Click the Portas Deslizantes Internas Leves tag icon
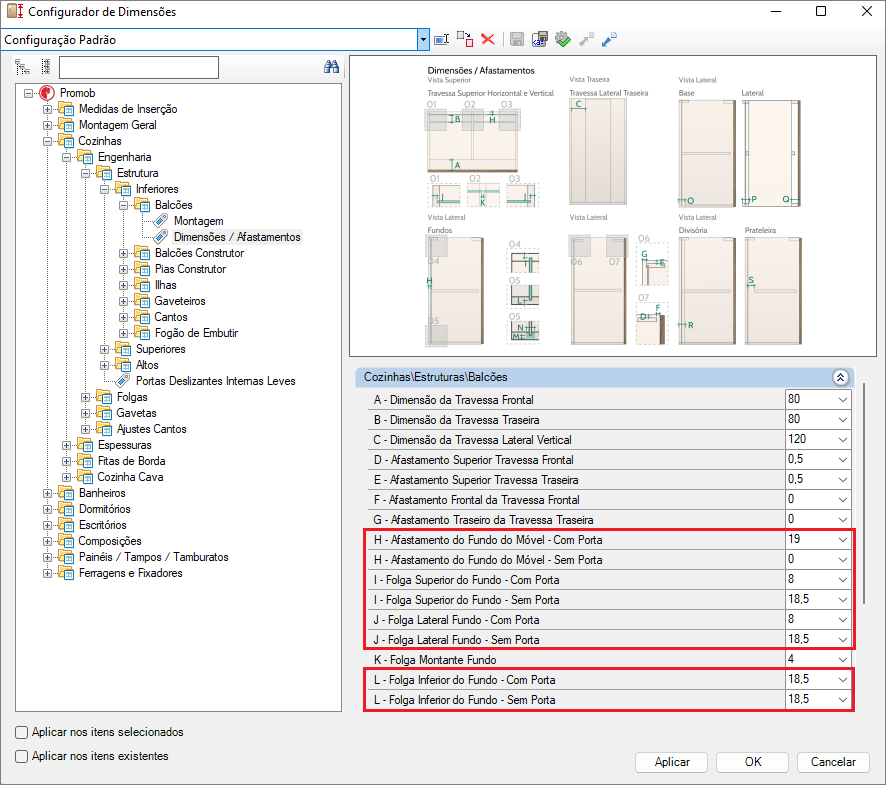 point(123,380)
